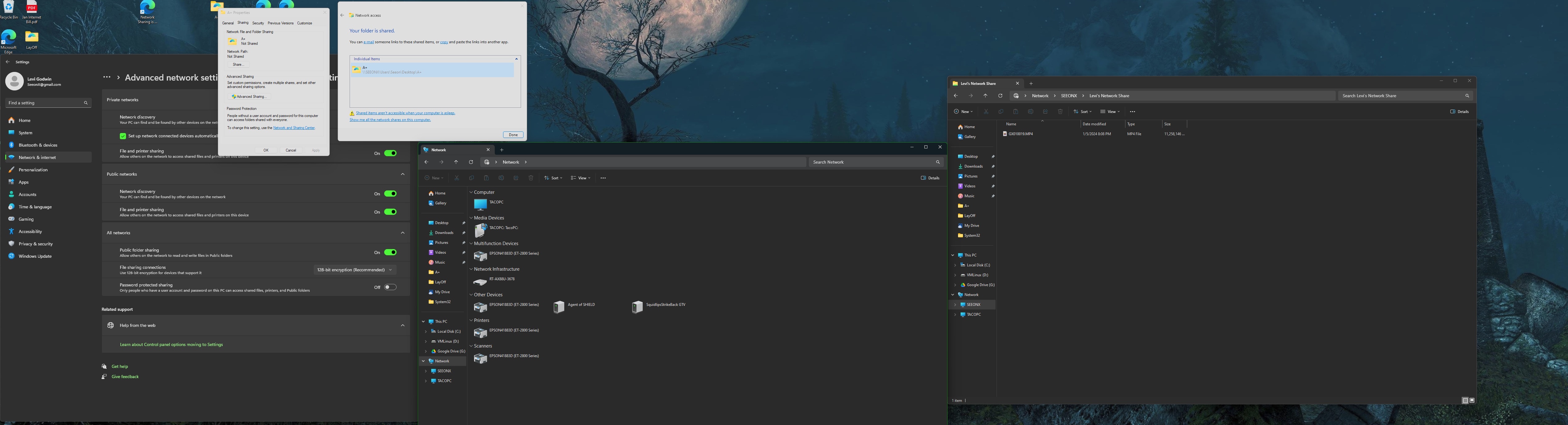Click the Network and Sharing Center link
The image size is (1568, 425).
click(294, 128)
